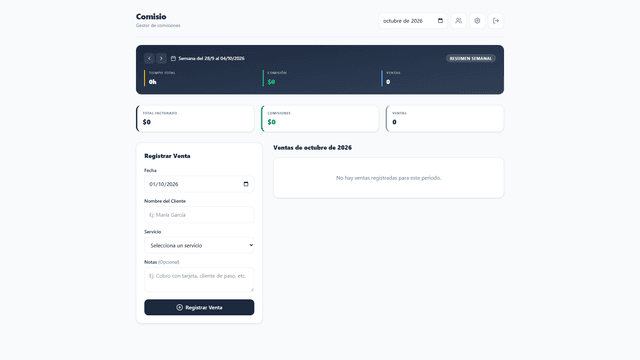Go to next week arrow
Image resolution: width=640 pixels, height=360 pixels.
pyautogui.click(x=161, y=58)
